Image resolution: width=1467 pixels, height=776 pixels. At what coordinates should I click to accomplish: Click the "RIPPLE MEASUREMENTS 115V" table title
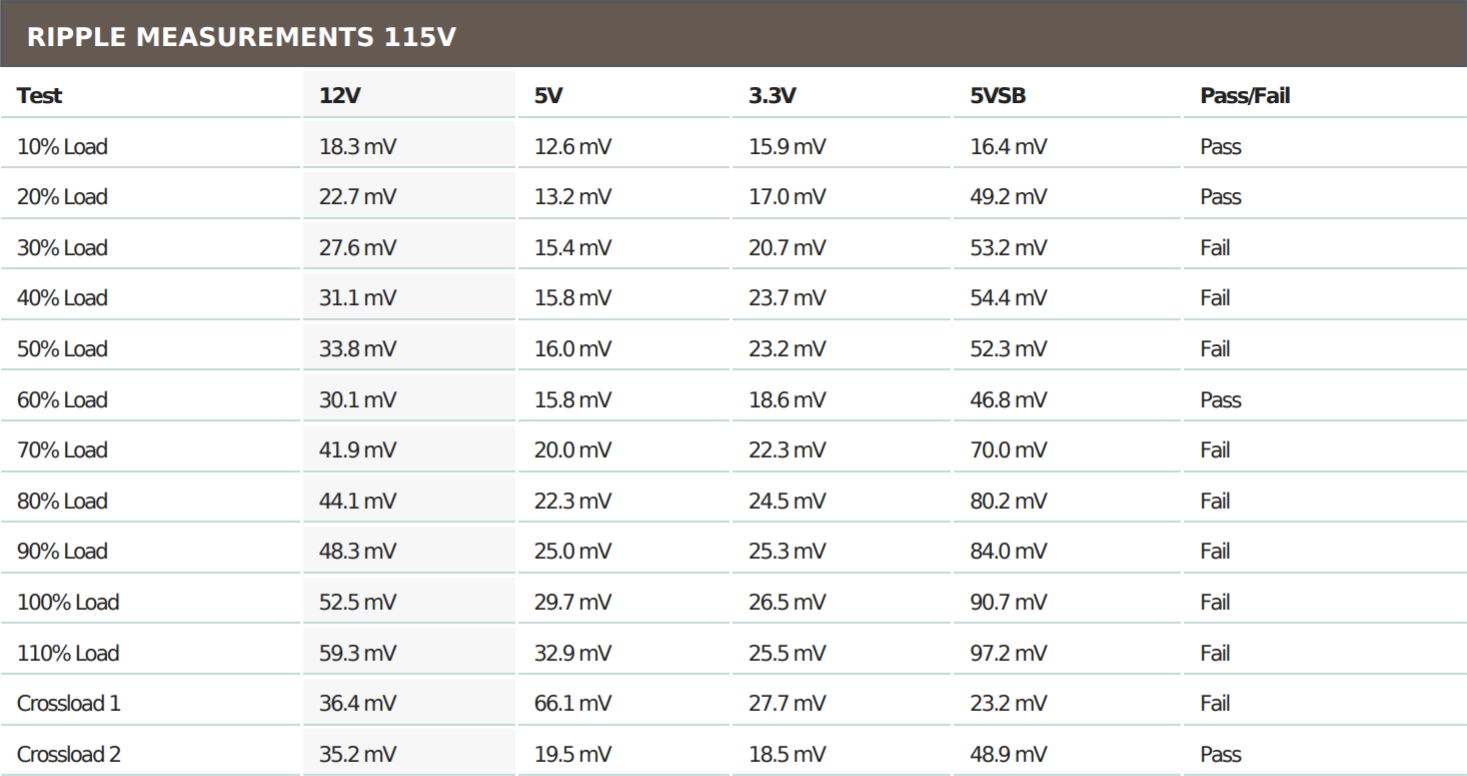(x=241, y=38)
